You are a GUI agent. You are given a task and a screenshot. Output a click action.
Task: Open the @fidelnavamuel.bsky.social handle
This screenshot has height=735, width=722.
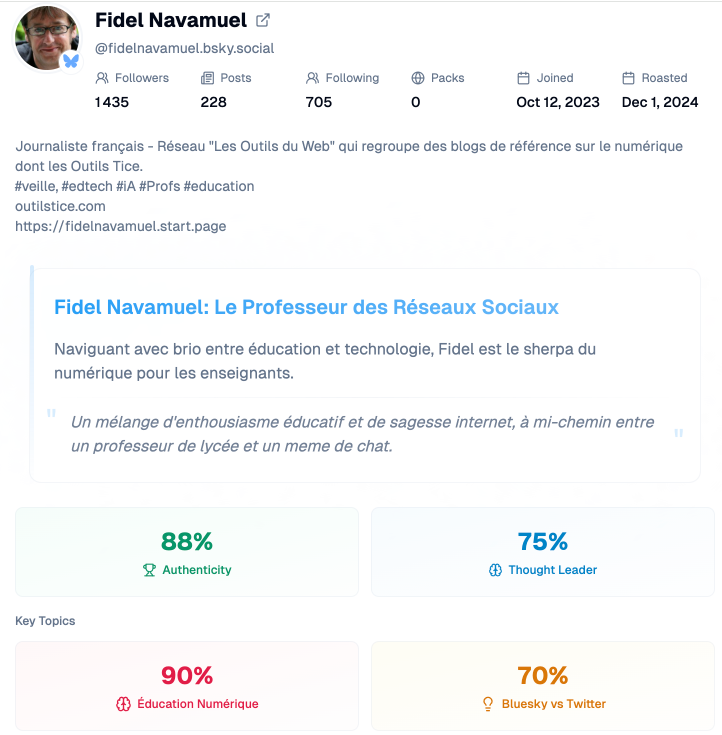[185, 48]
